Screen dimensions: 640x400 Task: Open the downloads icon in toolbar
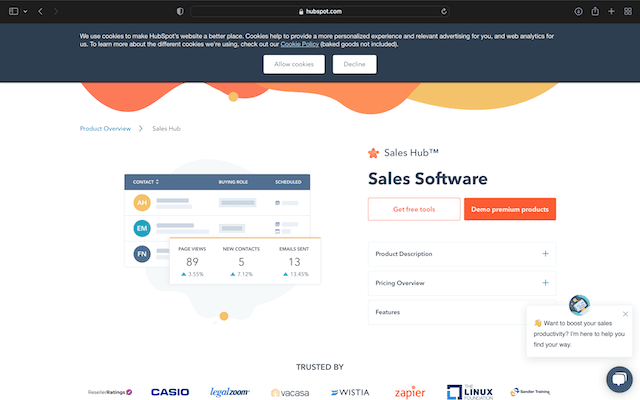[578, 11]
